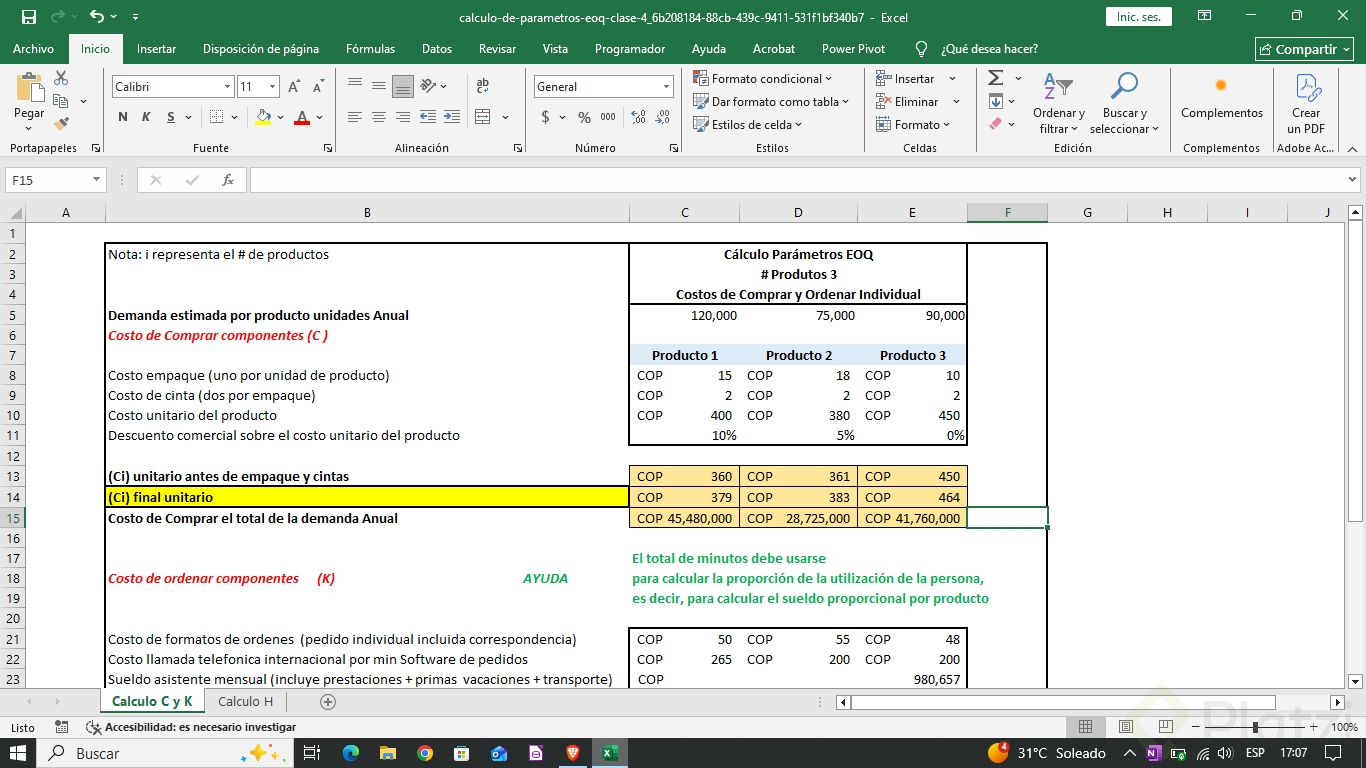Click the Insert Function fx icon
1366x768 pixels.
click(x=228, y=180)
